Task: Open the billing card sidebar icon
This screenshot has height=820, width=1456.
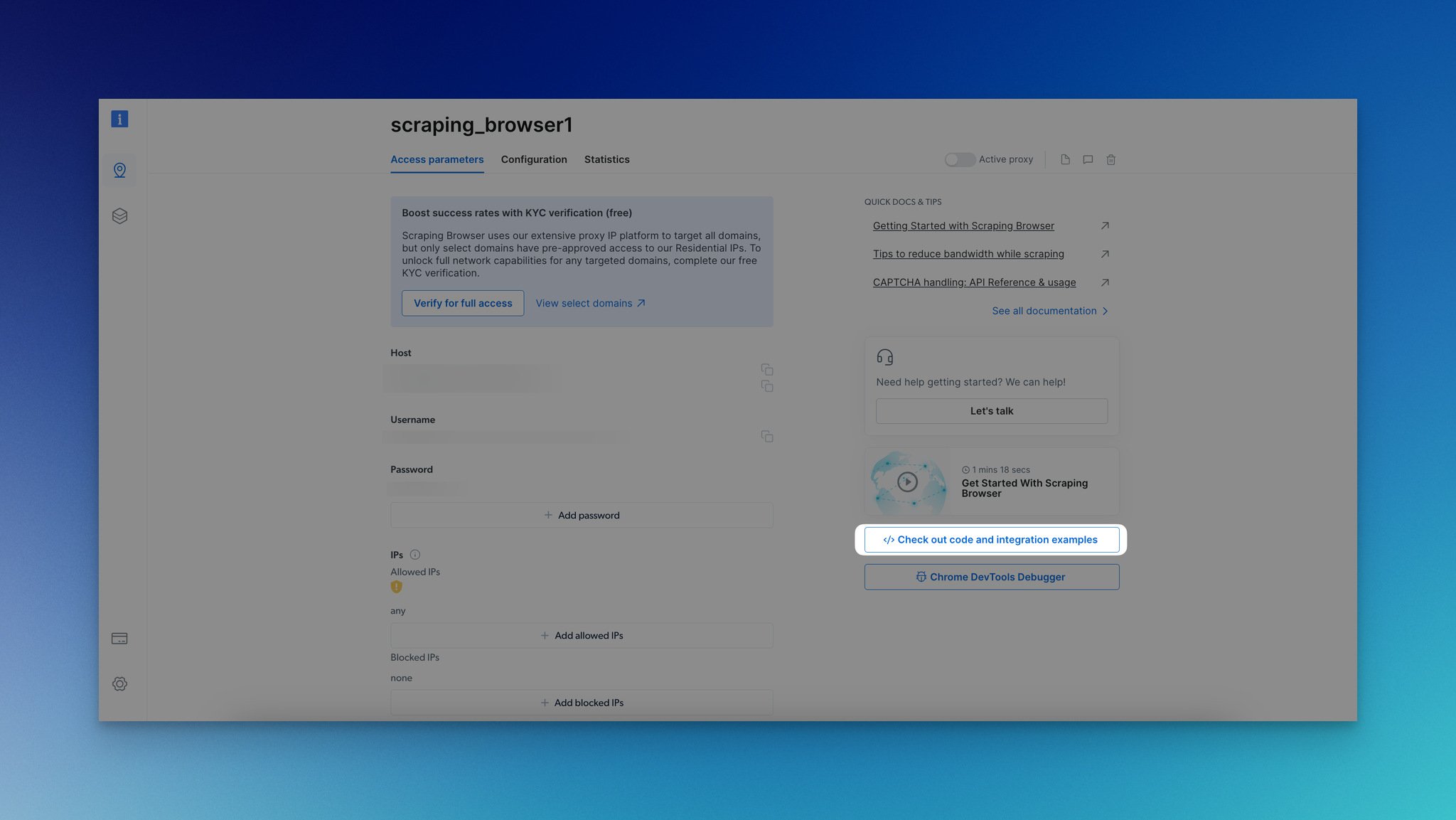Action: click(119, 639)
